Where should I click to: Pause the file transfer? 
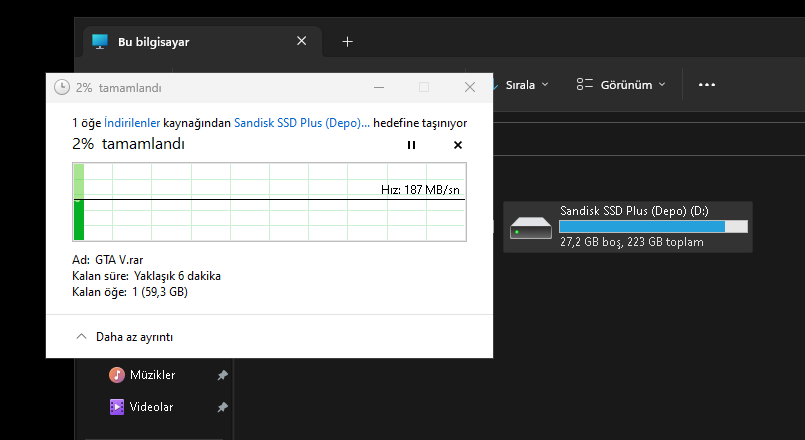(411, 145)
